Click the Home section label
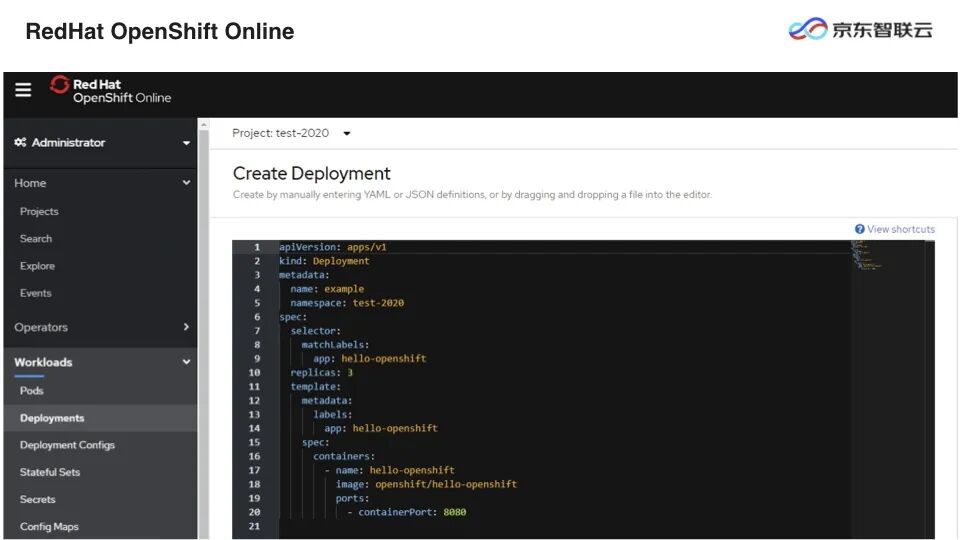960x540 pixels. tap(30, 183)
